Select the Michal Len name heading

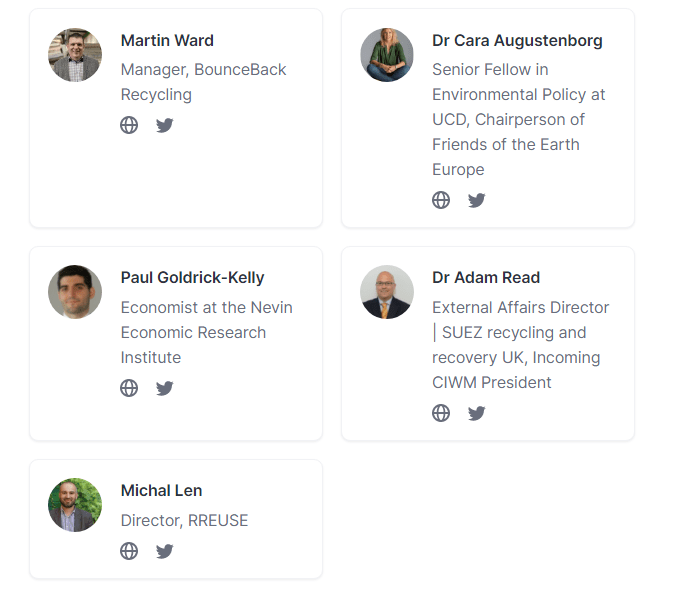pyautogui.click(x=161, y=490)
